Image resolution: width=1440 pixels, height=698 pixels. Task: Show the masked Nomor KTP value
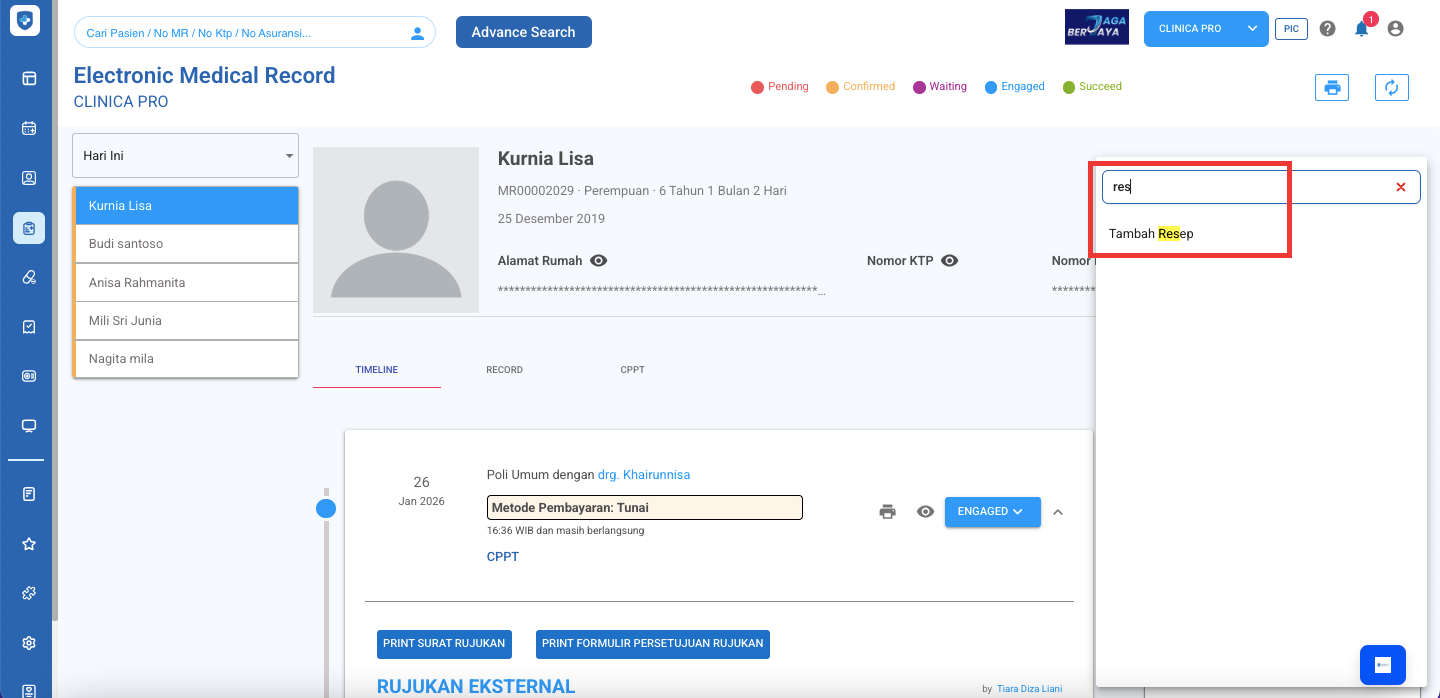click(x=950, y=261)
